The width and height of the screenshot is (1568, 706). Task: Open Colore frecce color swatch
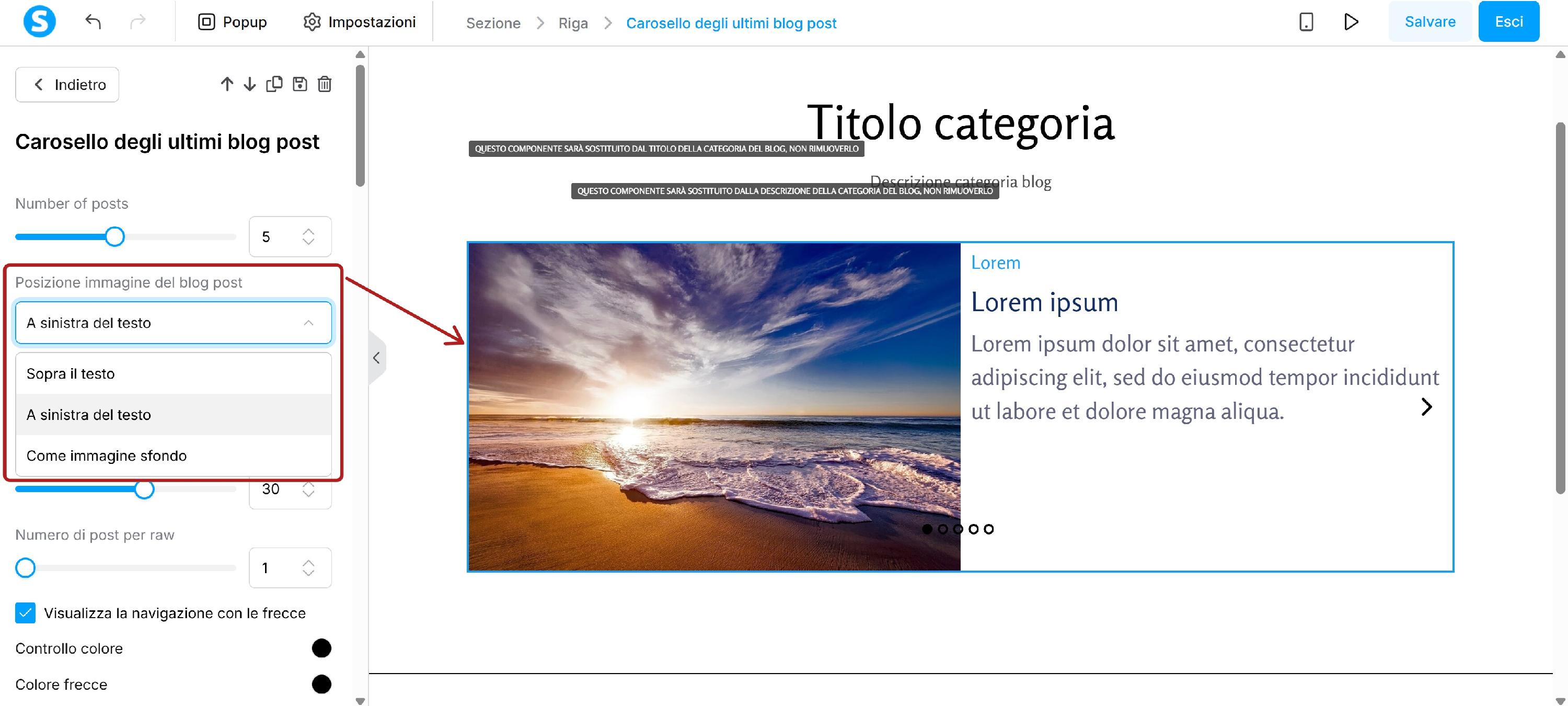(x=321, y=684)
